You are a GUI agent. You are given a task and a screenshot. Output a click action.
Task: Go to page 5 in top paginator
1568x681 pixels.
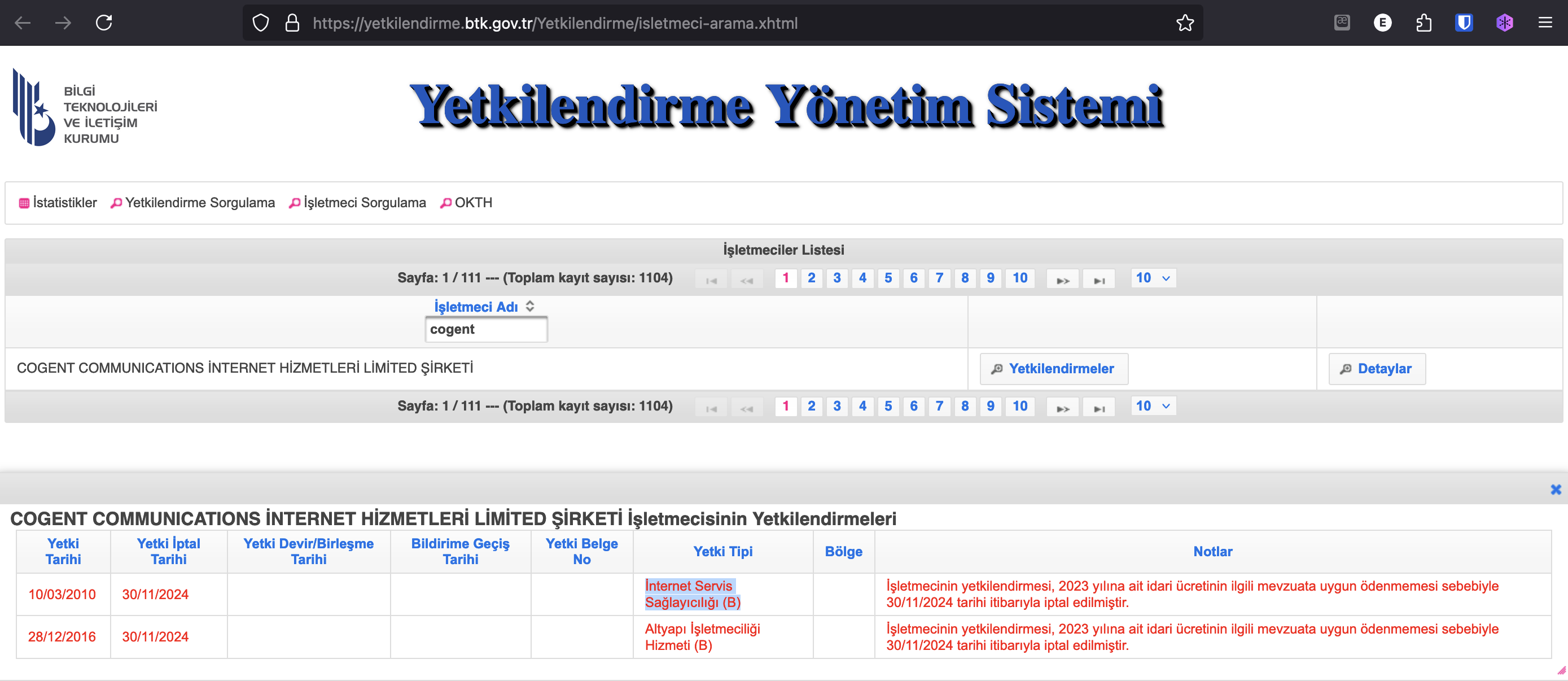[887, 278]
